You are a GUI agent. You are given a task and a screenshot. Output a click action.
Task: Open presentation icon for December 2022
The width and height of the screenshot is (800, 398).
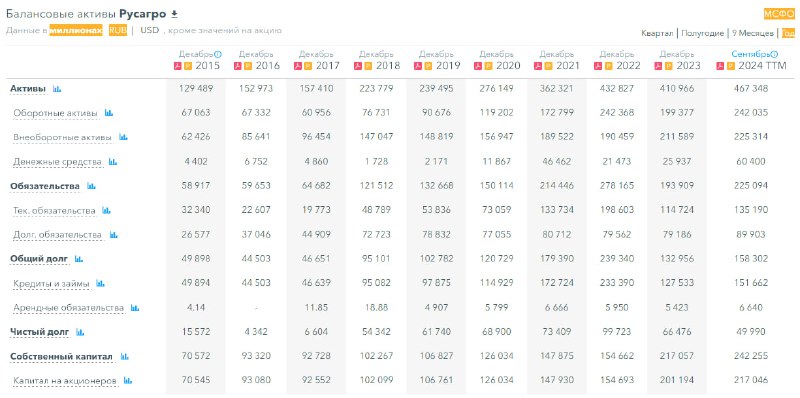tap(607, 66)
